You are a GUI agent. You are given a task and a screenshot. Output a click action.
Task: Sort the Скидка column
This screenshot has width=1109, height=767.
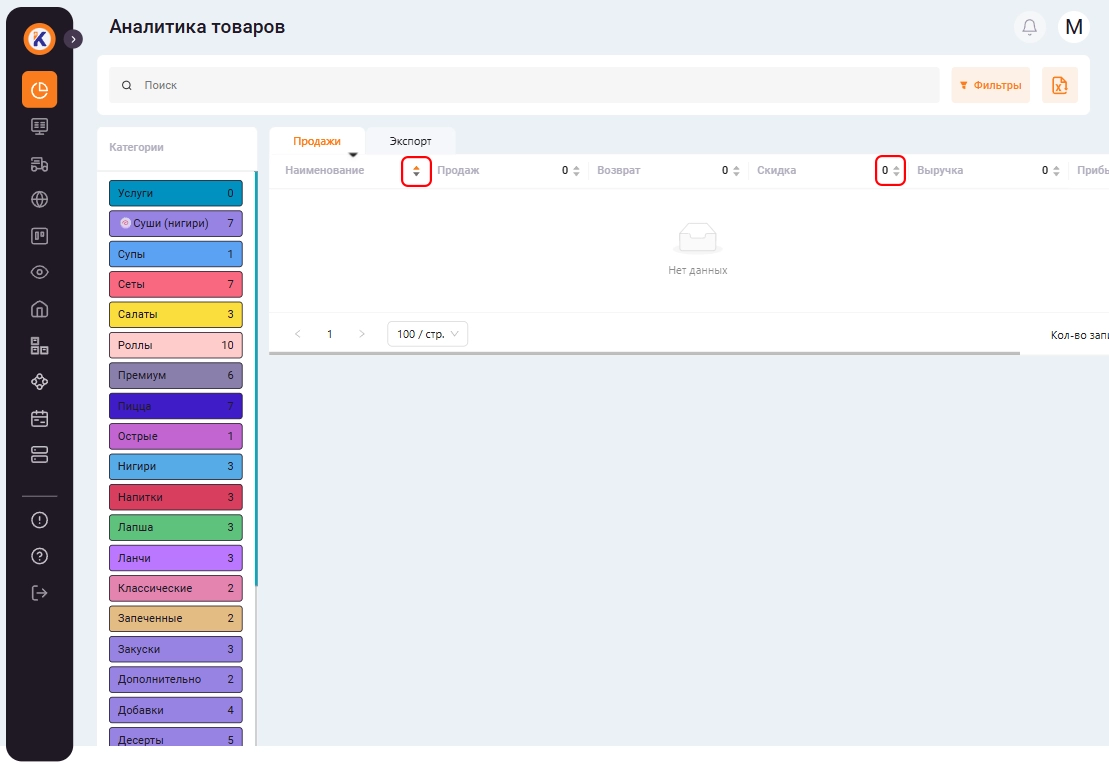(896, 171)
